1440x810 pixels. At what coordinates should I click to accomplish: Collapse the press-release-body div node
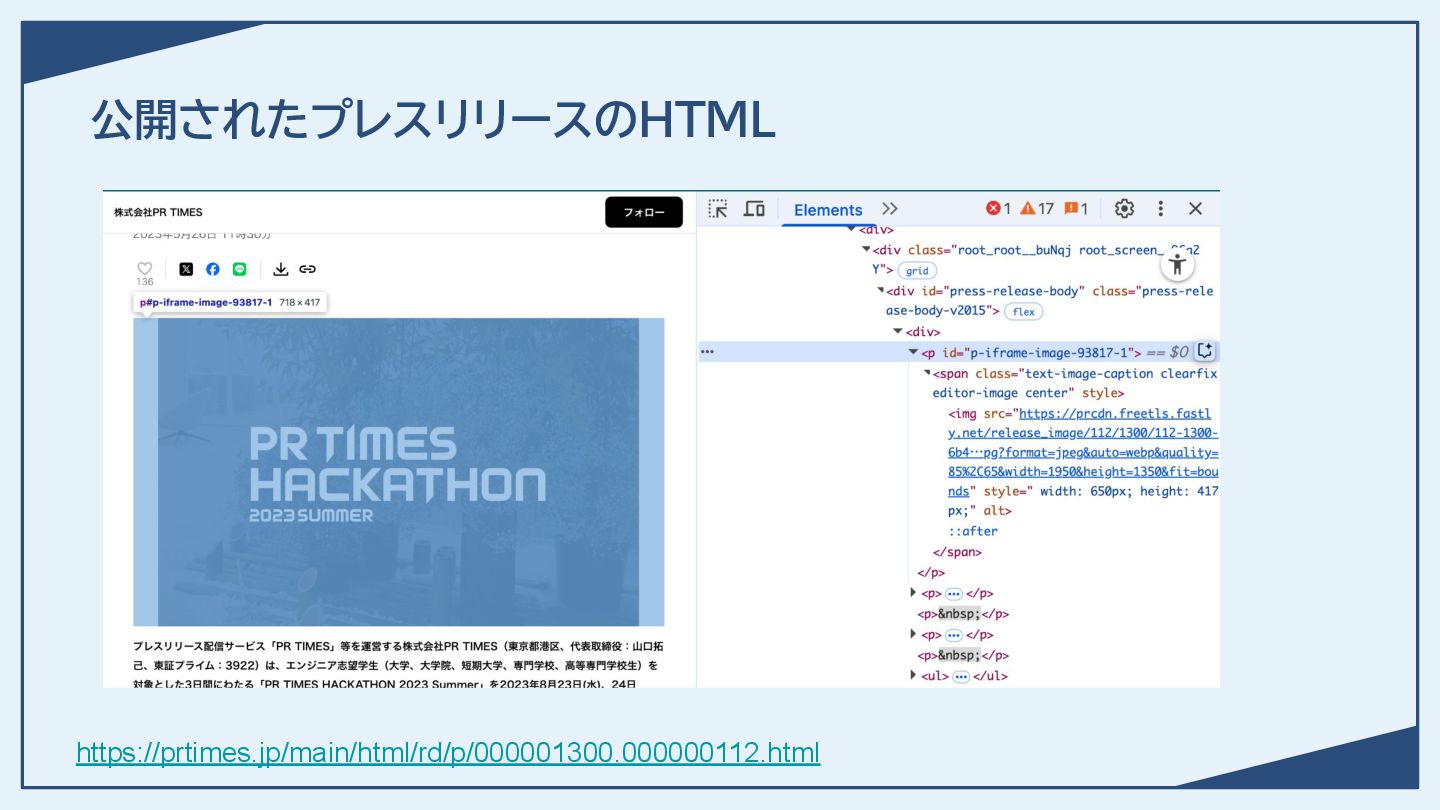[x=881, y=290]
